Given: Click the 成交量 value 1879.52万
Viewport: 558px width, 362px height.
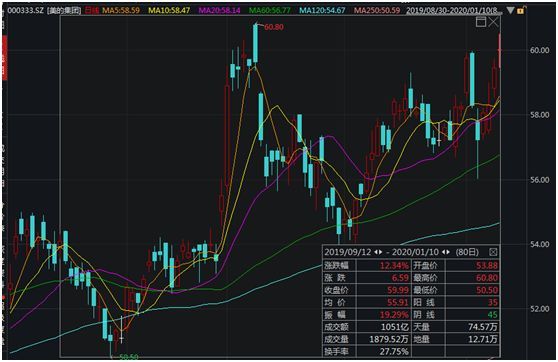Looking at the screenshot, I should tap(389, 339).
